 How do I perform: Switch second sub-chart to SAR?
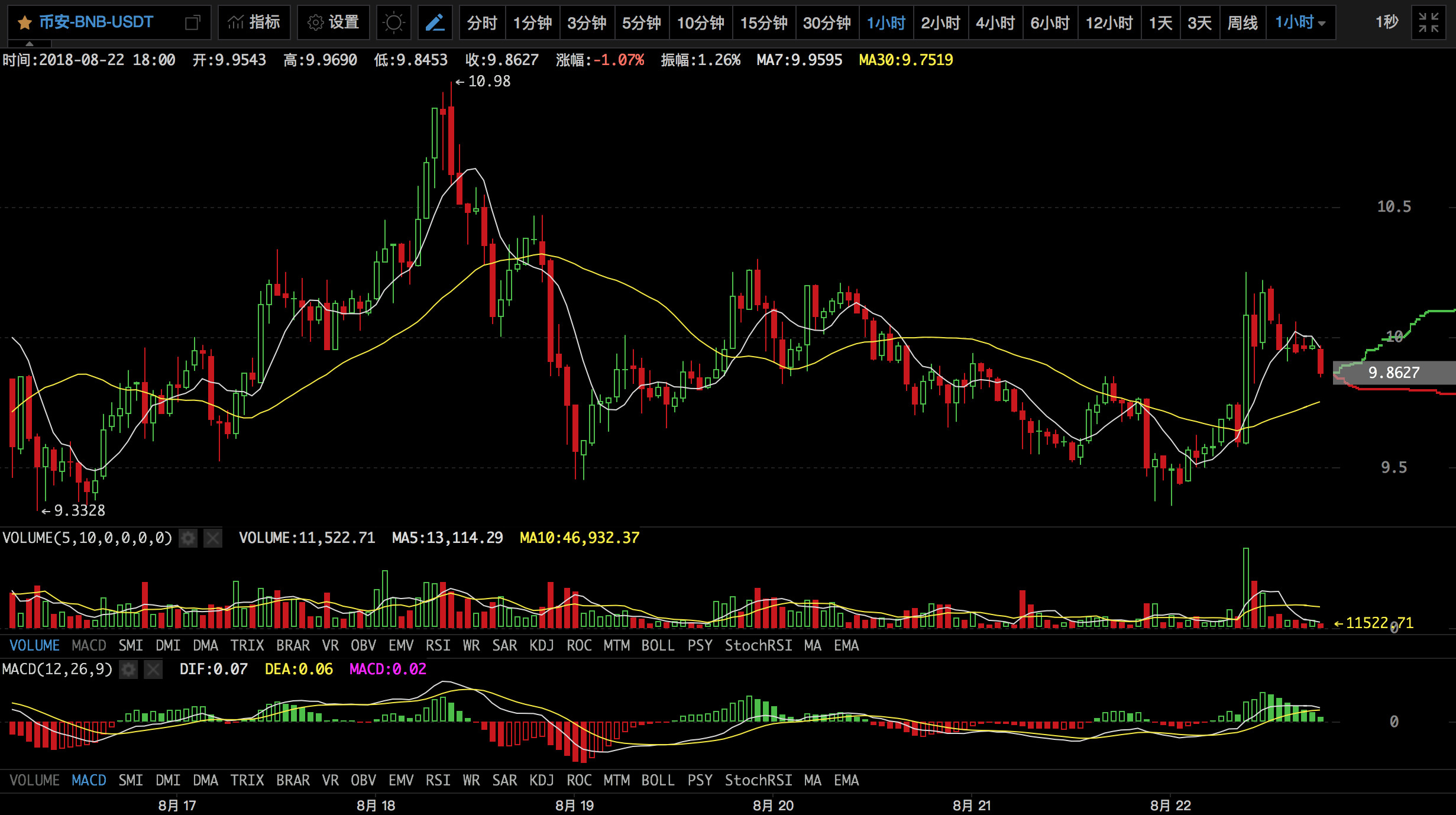click(x=504, y=780)
